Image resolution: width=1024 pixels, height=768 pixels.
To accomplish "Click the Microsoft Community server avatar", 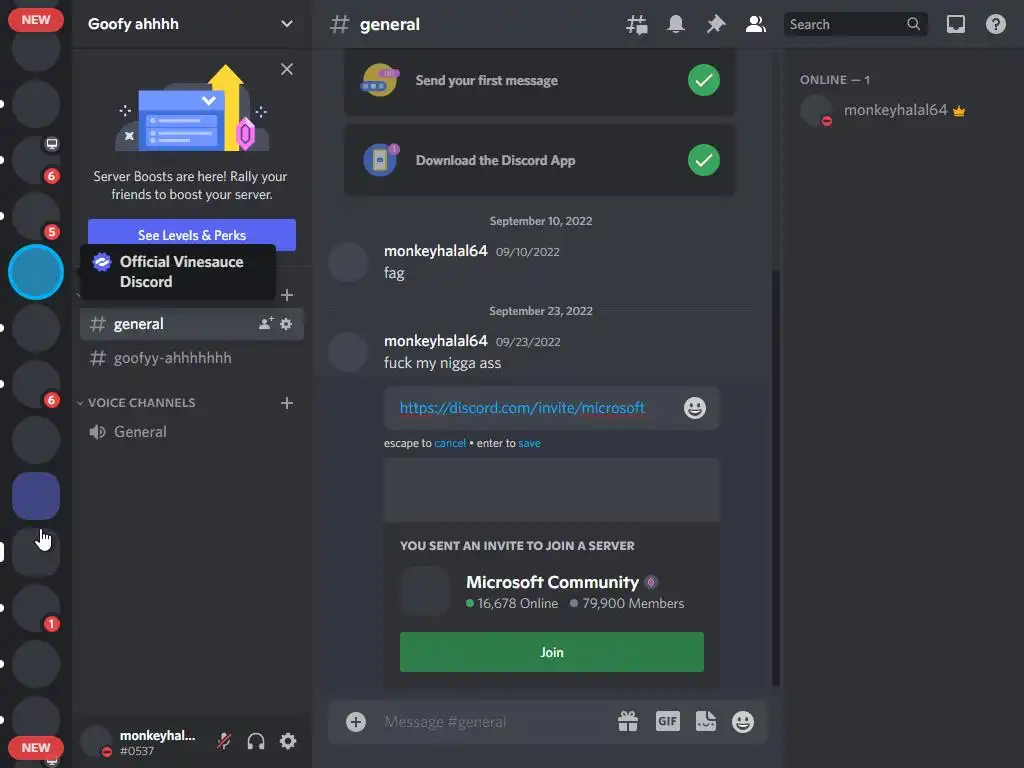I will tap(424, 592).
